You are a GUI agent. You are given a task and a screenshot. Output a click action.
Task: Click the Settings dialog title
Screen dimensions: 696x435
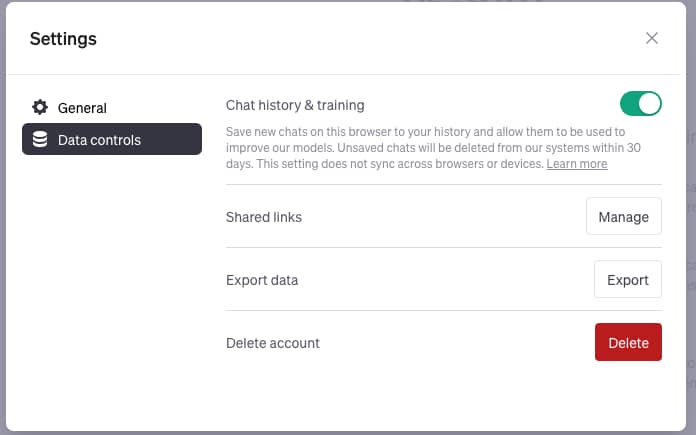tap(63, 39)
